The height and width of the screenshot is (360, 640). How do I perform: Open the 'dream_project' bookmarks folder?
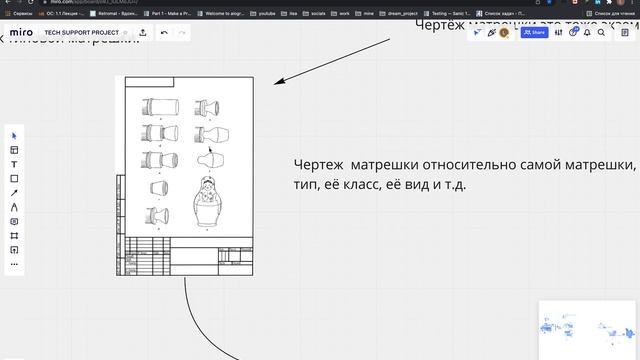[398, 13]
